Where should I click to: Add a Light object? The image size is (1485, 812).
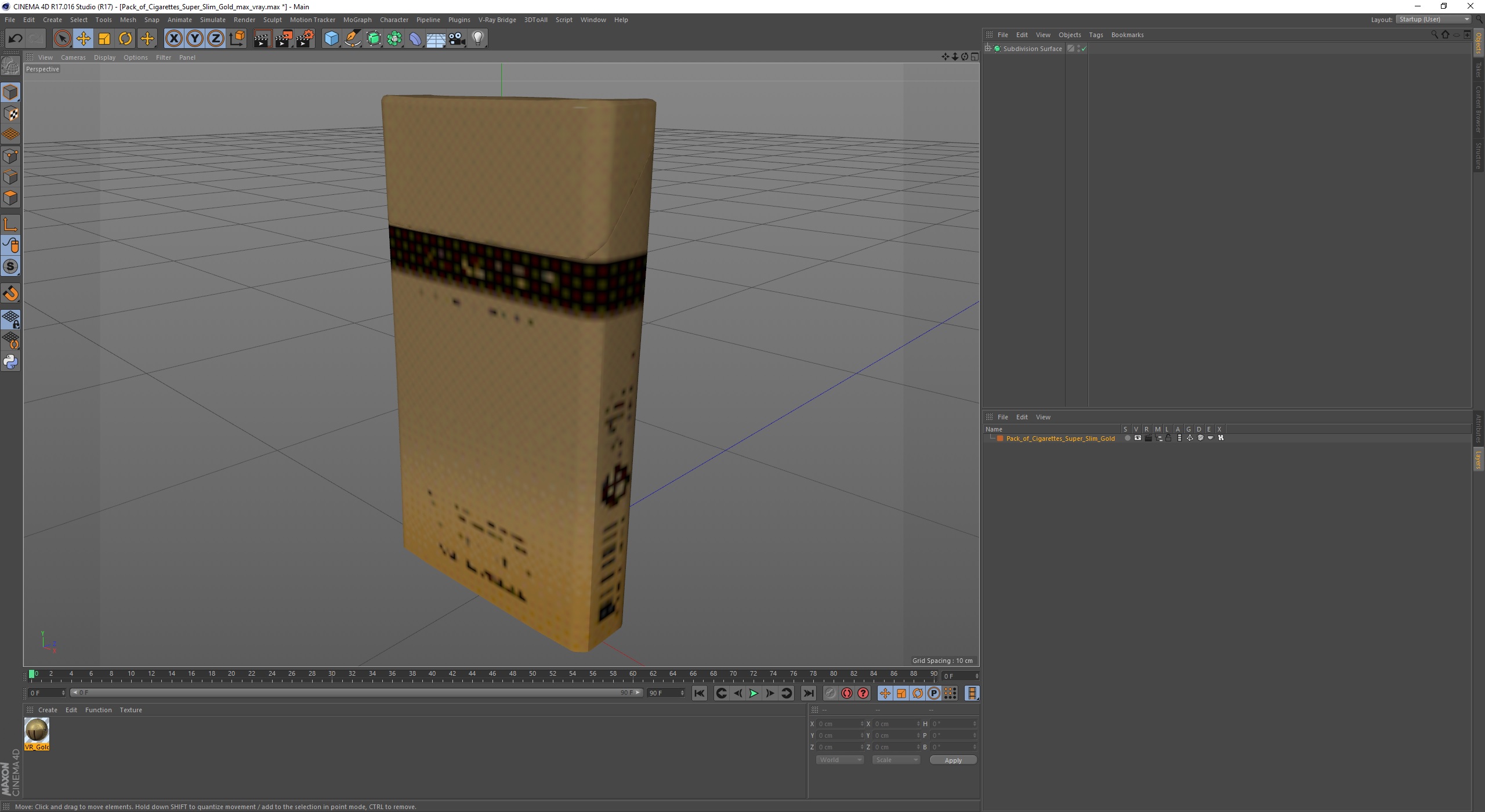tap(478, 39)
